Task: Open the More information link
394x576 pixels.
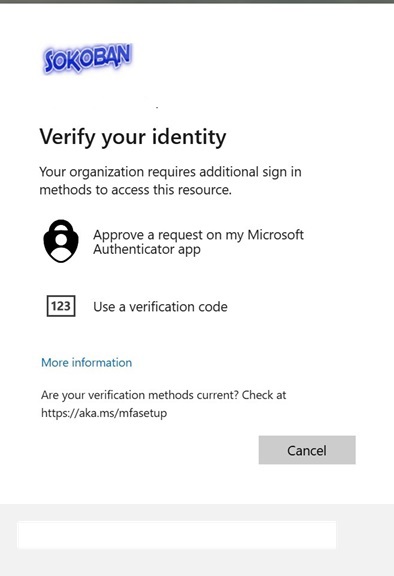Action: point(86,363)
